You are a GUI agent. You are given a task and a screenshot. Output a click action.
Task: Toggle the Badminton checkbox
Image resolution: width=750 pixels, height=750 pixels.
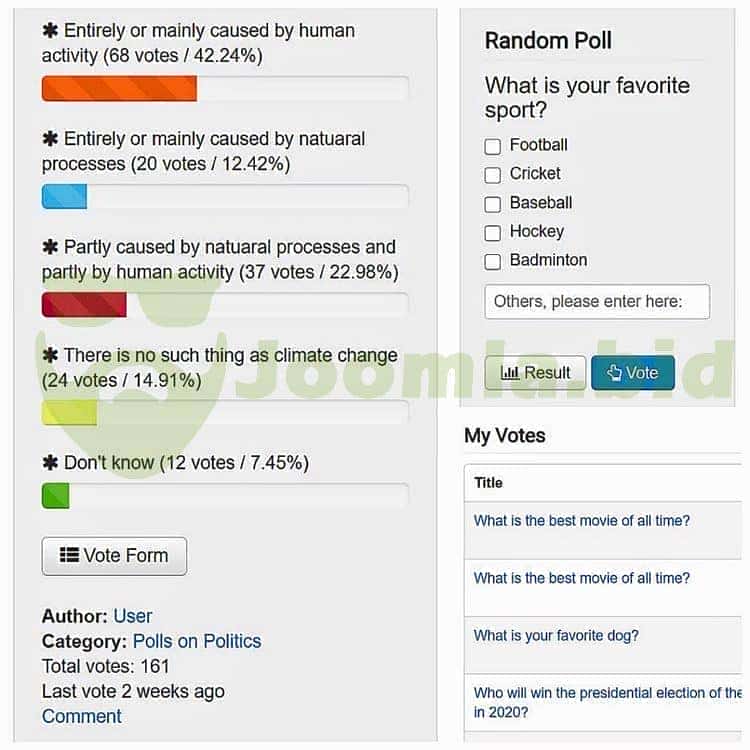492,262
